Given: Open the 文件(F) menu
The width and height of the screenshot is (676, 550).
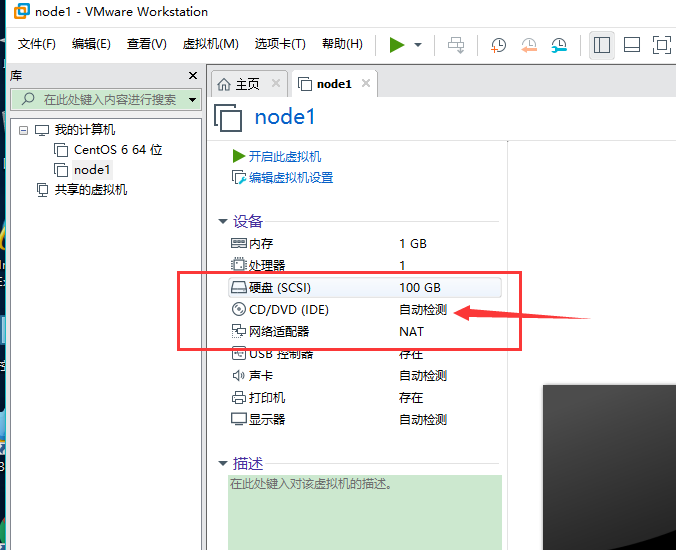Looking at the screenshot, I should point(37,44).
